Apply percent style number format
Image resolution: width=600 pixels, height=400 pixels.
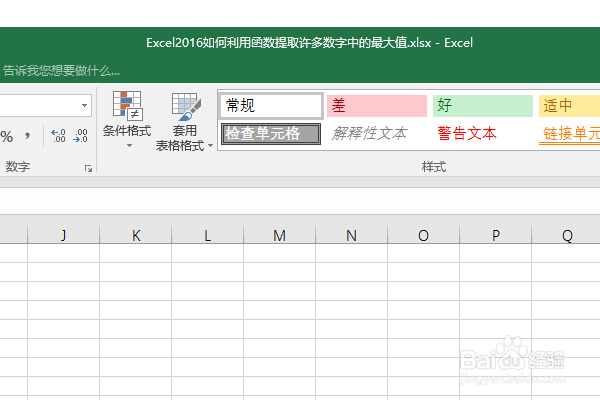click(7, 136)
